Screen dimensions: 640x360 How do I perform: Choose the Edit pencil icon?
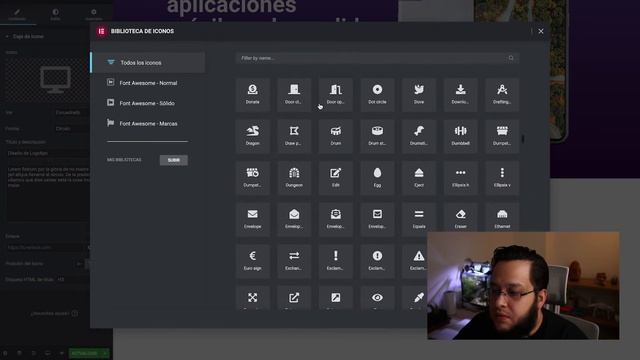pos(336,178)
